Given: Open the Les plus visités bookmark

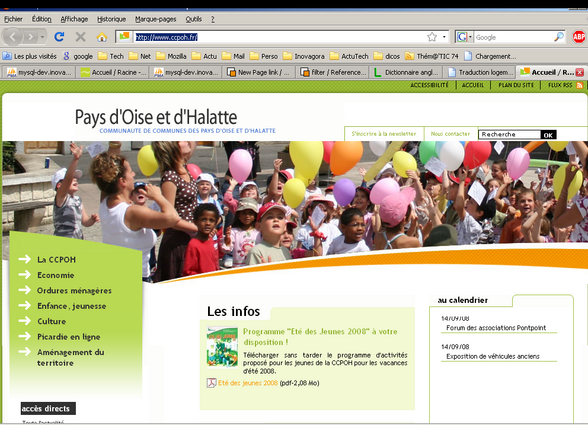Looking at the screenshot, I should pyautogui.click(x=30, y=56).
